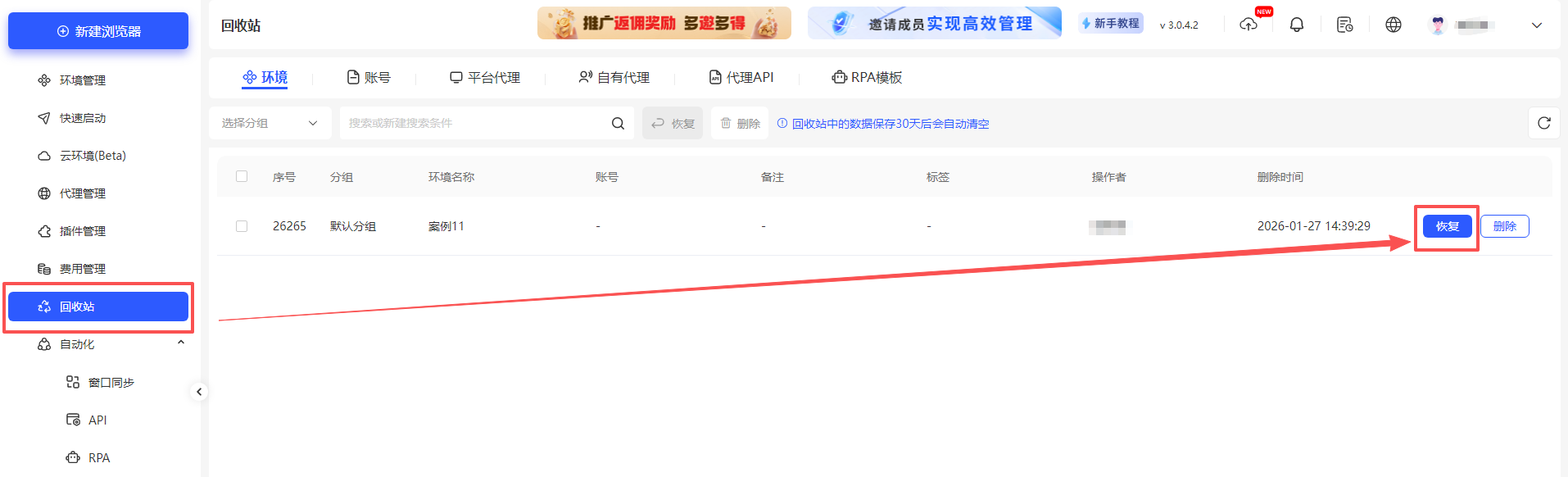The height and width of the screenshot is (477, 1568).
Task: Switch to the 自有代理 tab
Action: [x=614, y=77]
